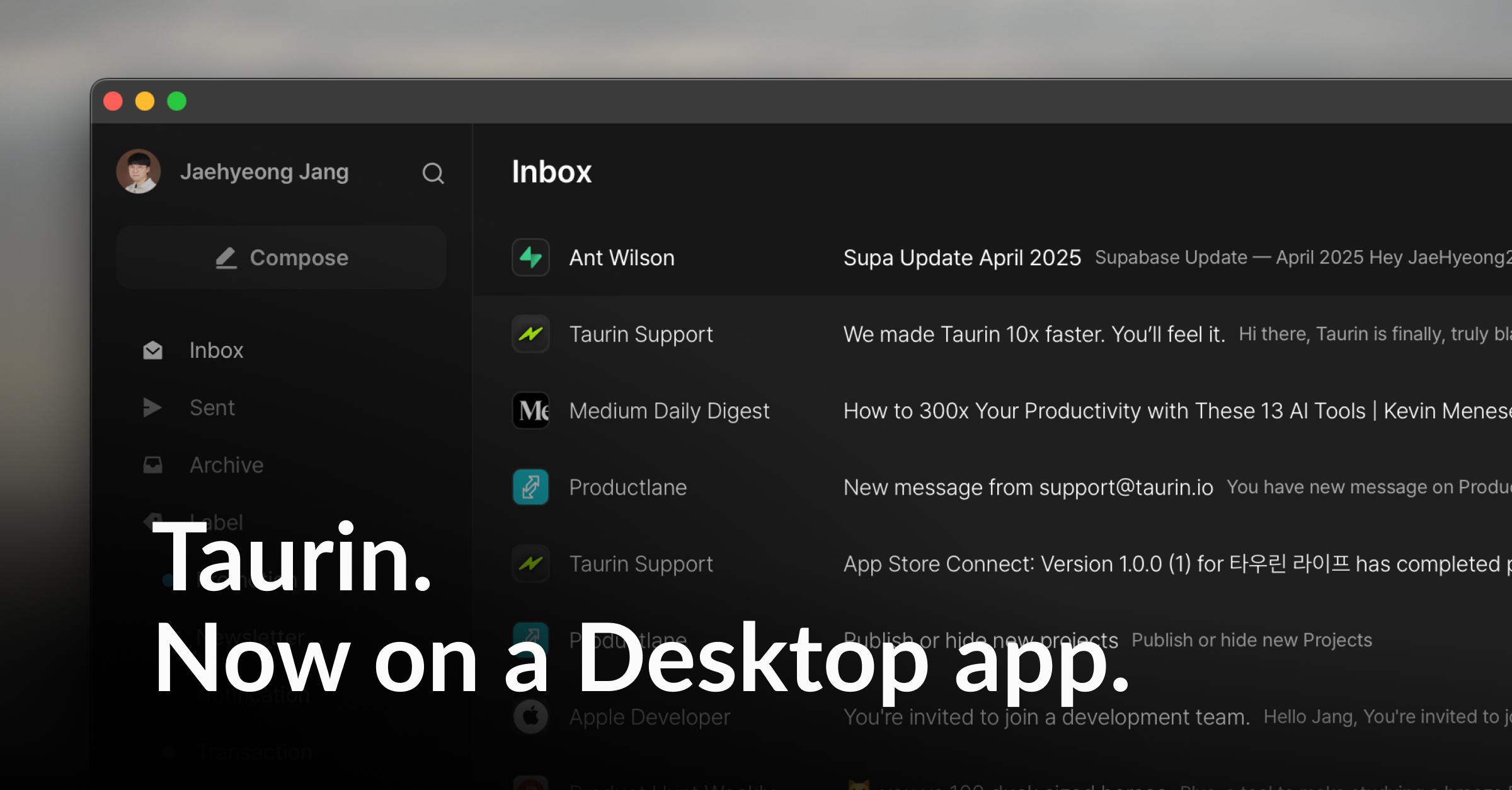Viewport: 1512px width, 790px height.
Task: Compose a new email
Action: point(281,258)
